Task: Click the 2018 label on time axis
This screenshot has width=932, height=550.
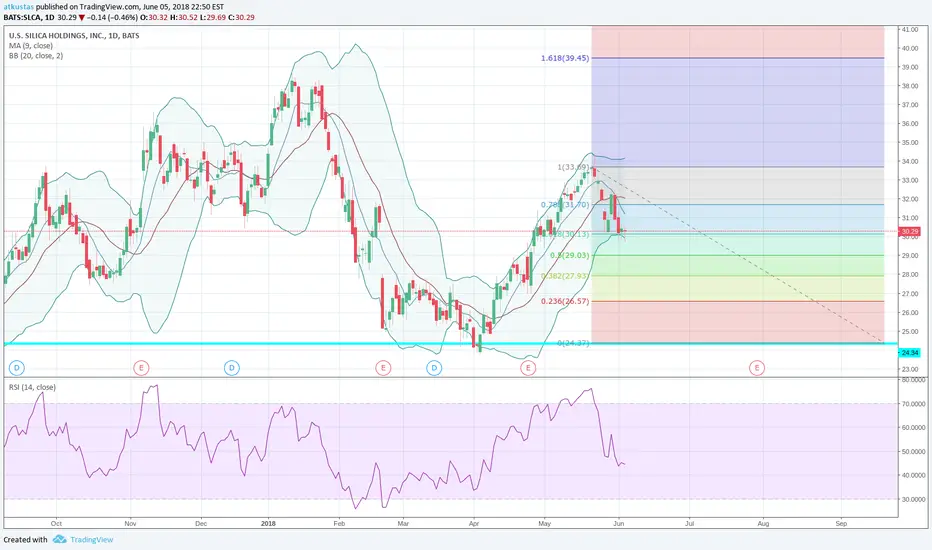Action: tap(268, 524)
